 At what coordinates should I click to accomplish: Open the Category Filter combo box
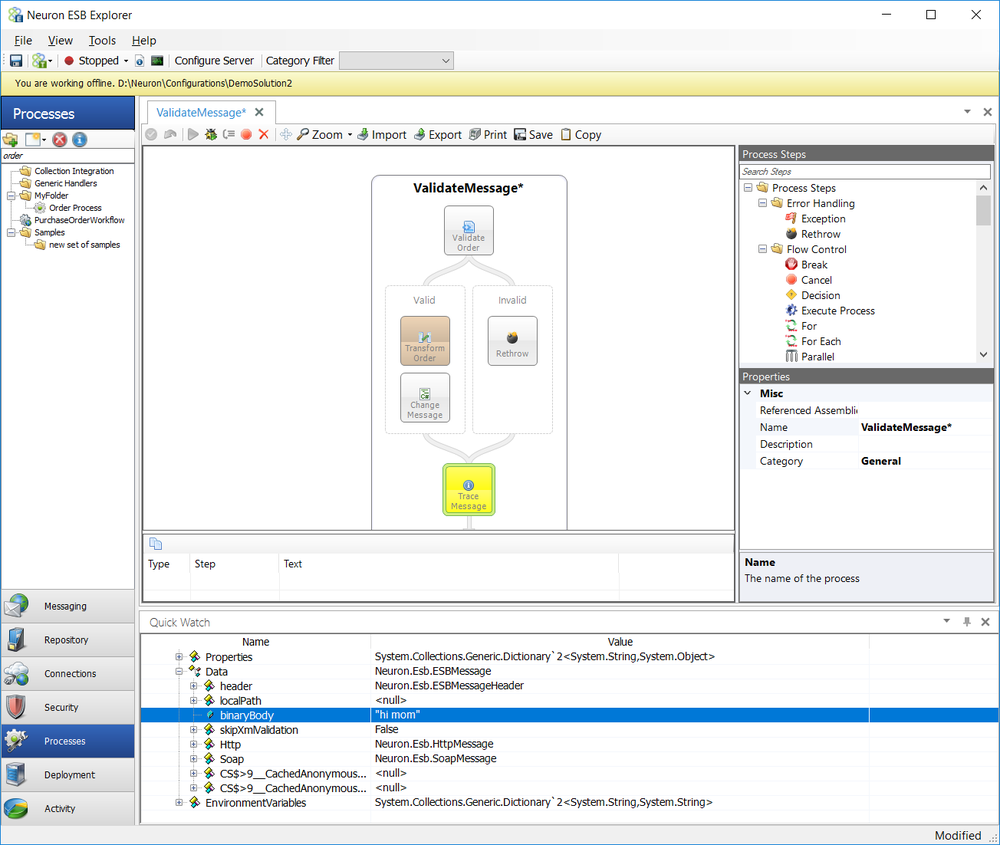point(396,61)
